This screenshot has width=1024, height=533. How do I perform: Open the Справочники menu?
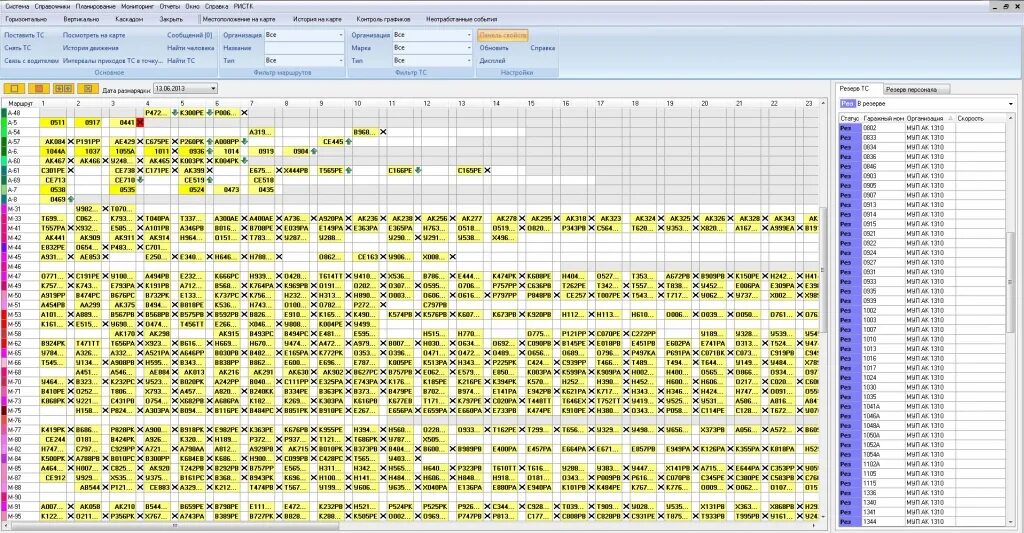(52, 7)
